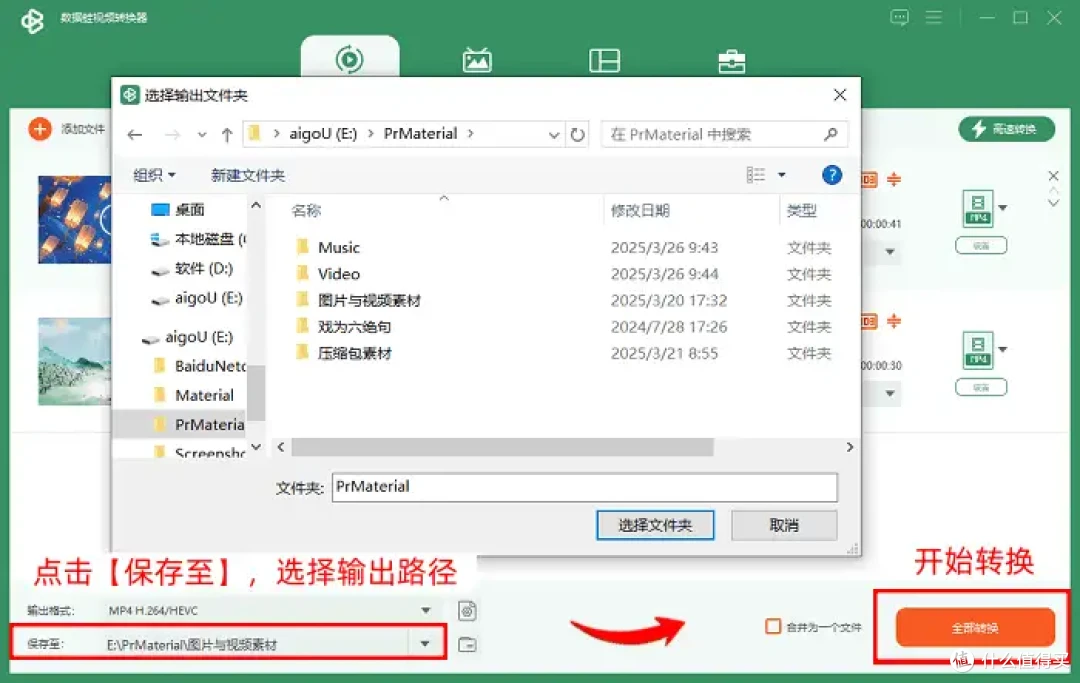Expand format dropdown arrow beside second MP4 icon
The width and height of the screenshot is (1080, 683).
point(1003,350)
